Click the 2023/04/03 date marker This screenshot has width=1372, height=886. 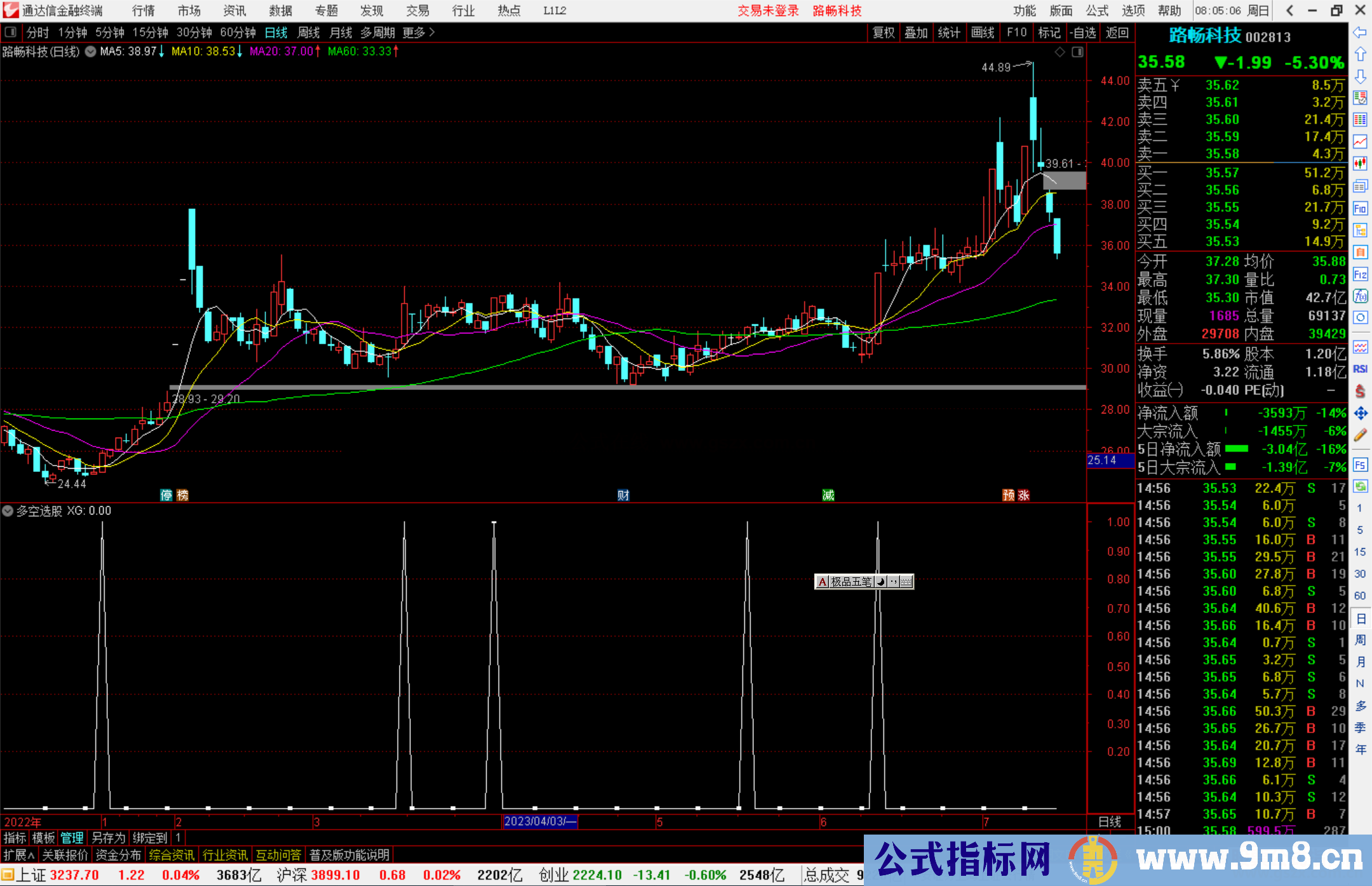point(540,821)
